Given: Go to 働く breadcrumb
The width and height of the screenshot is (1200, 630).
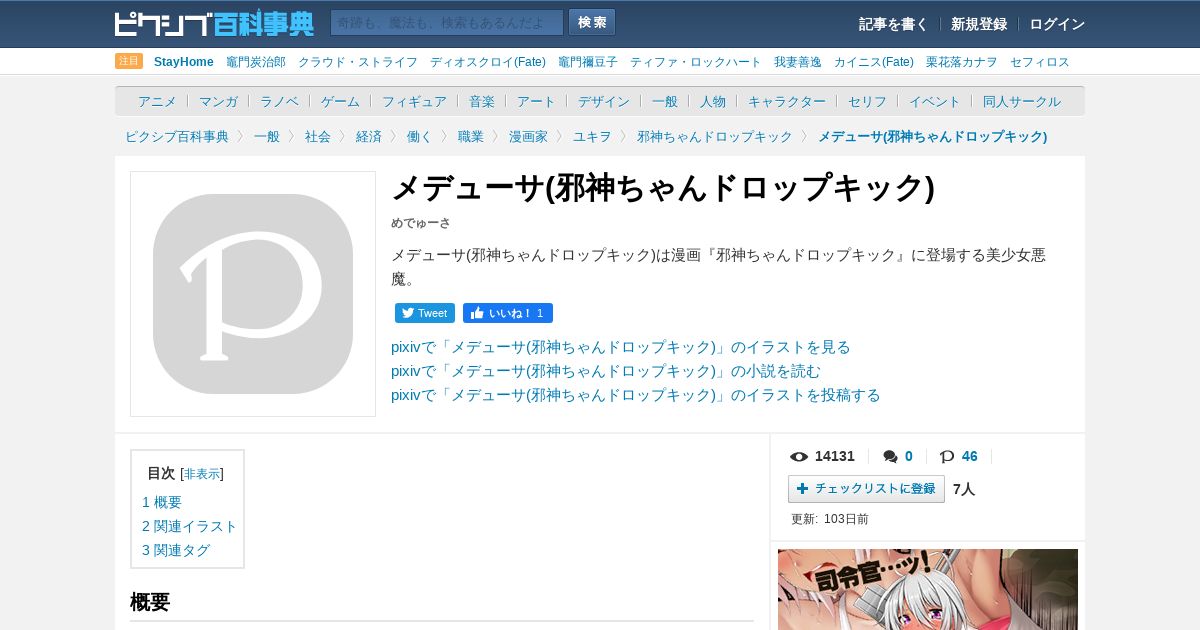Looking at the screenshot, I should pos(420,136).
